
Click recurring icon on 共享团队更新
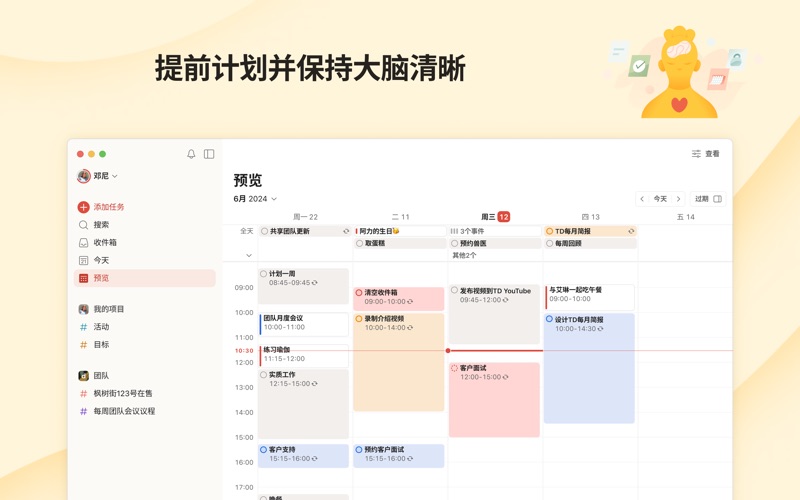[x=346, y=231]
